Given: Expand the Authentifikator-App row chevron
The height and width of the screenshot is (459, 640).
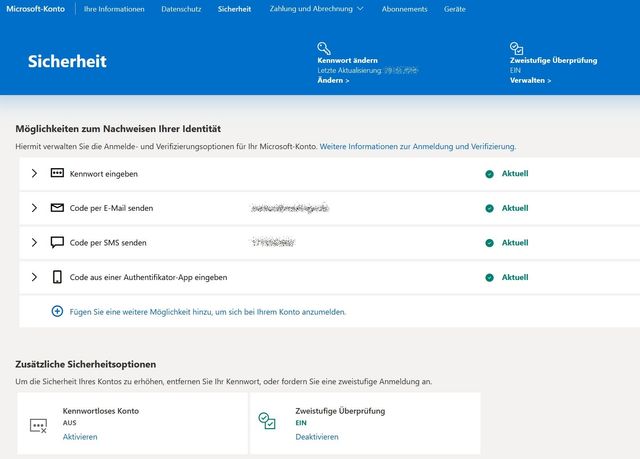Looking at the screenshot, I should pyautogui.click(x=34, y=277).
